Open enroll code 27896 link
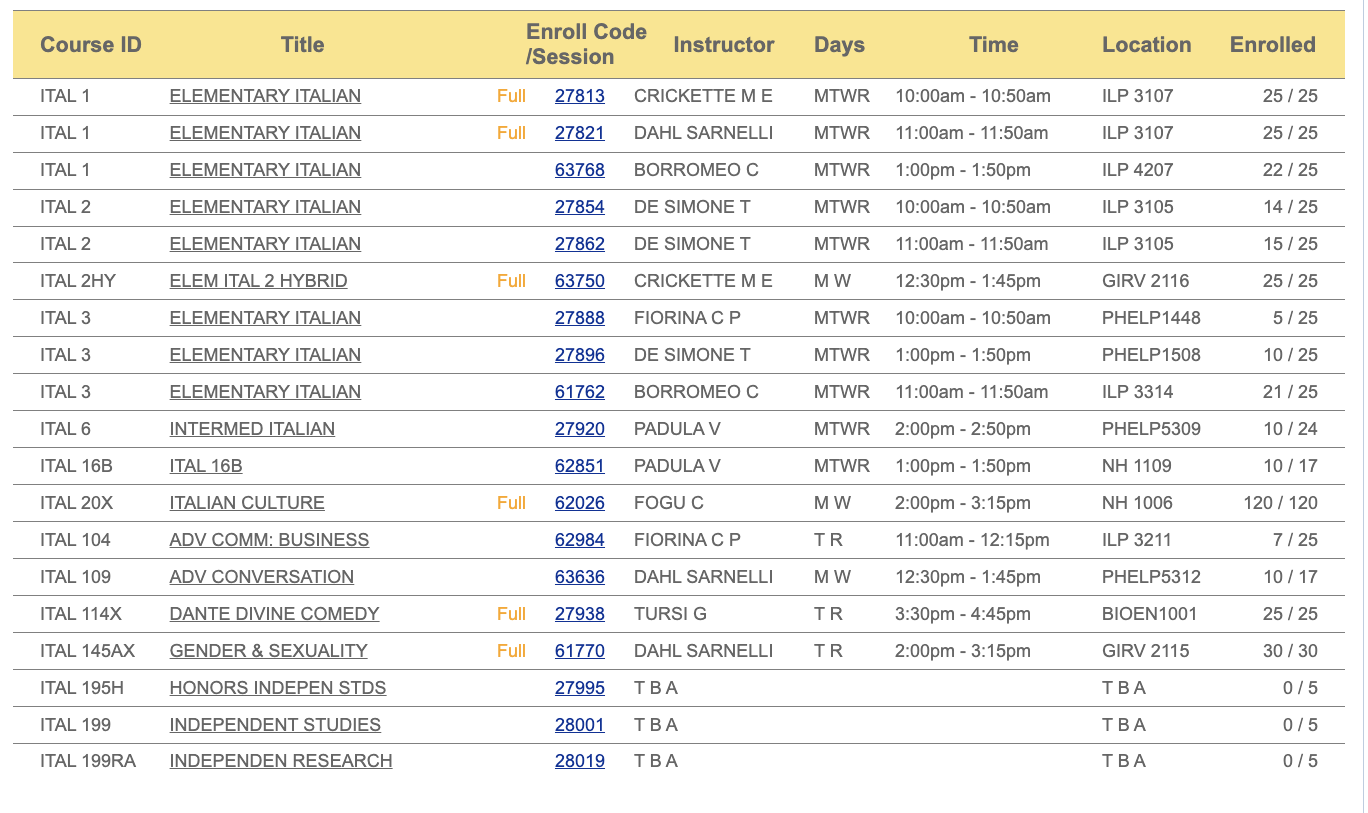The image size is (1368, 813). point(580,355)
